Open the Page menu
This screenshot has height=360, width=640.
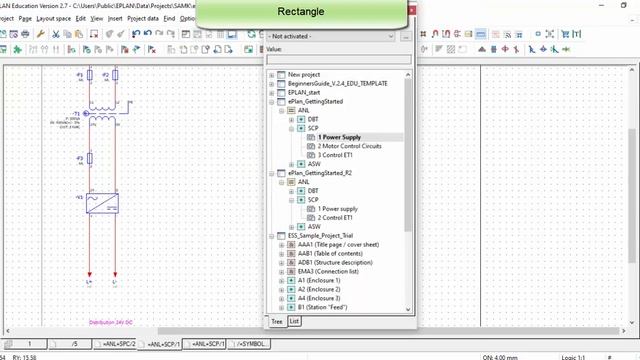pos(25,18)
